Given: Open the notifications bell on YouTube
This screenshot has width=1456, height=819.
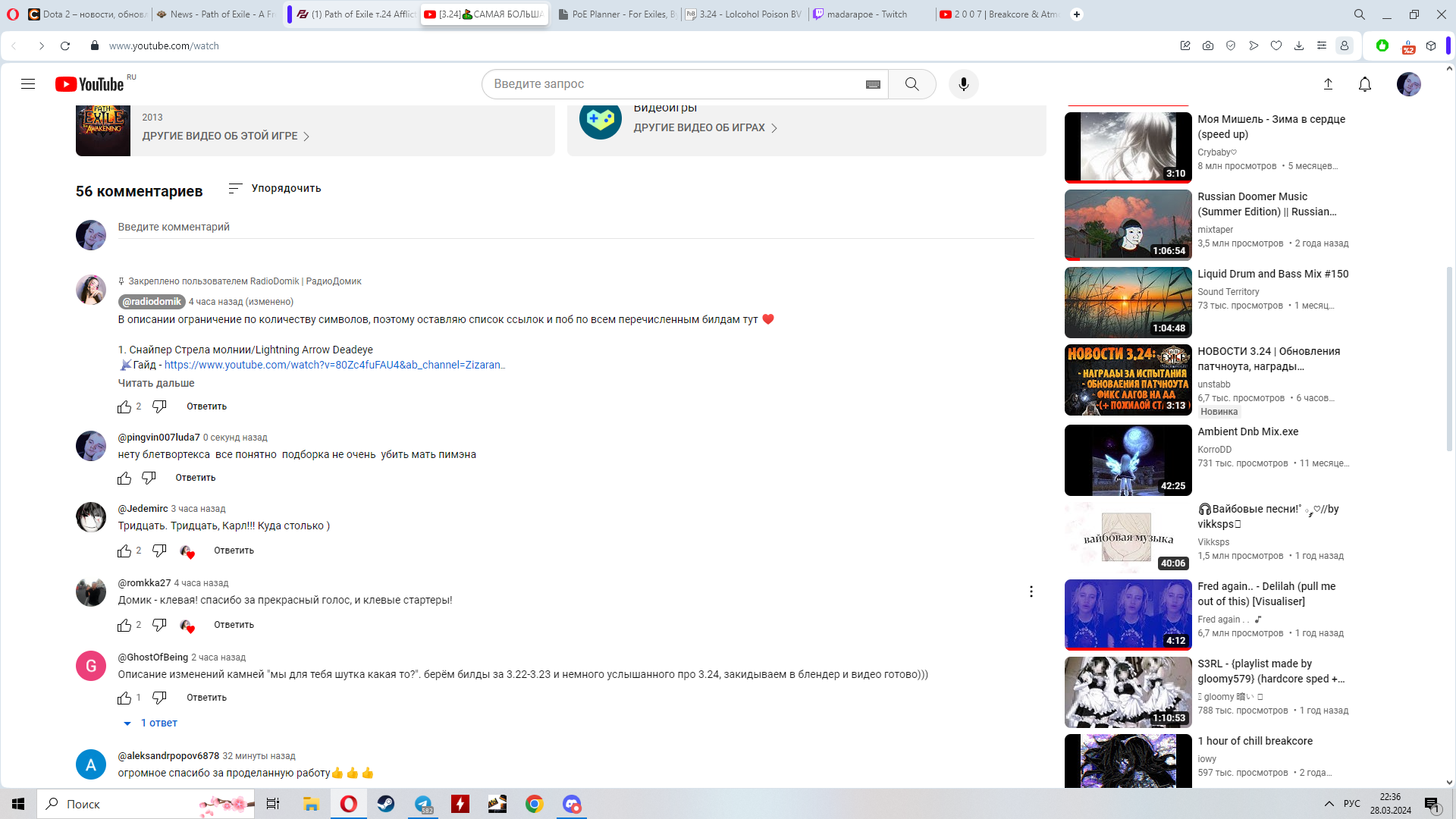Looking at the screenshot, I should (1365, 84).
